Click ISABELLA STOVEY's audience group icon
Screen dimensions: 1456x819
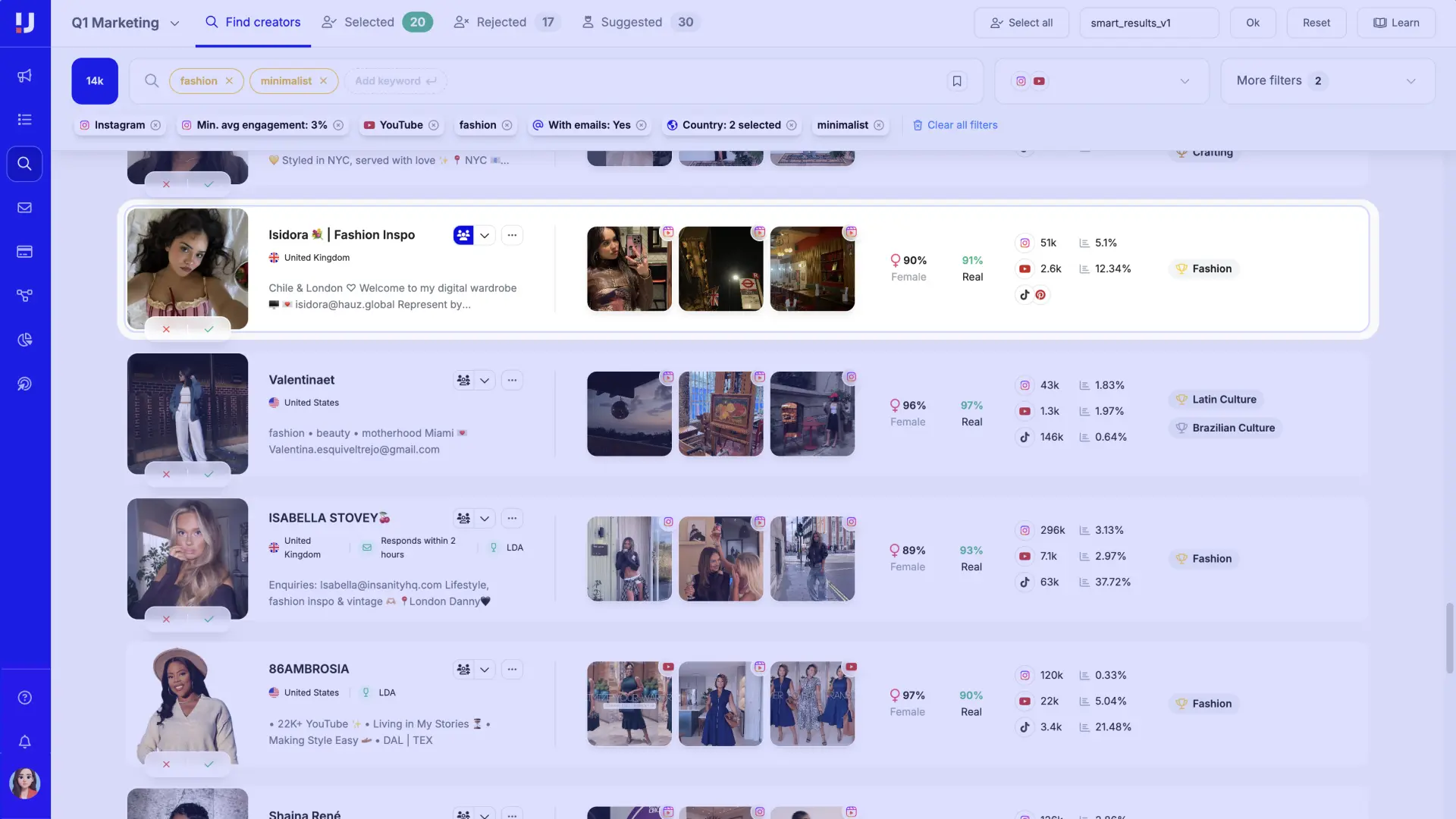pyautogui.click(x=463, y=519)
